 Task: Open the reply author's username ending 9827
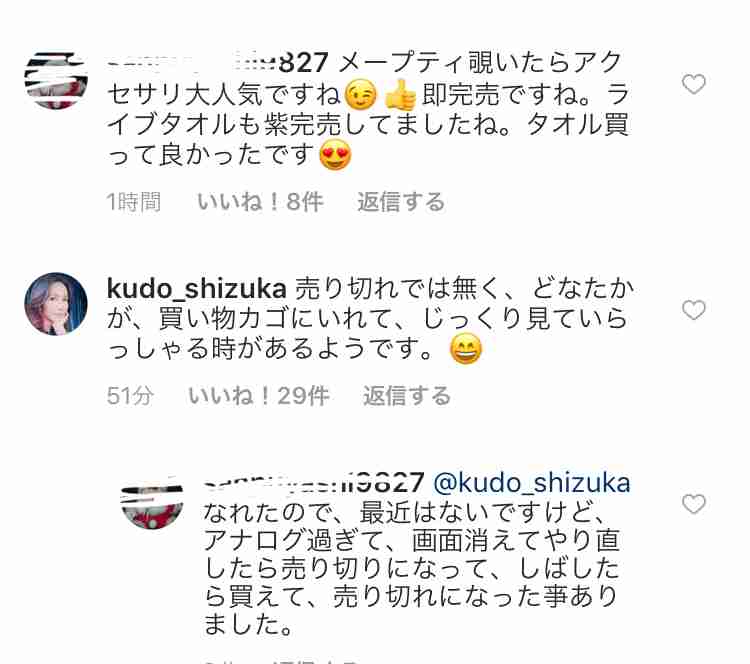click(x=314, y=482)
